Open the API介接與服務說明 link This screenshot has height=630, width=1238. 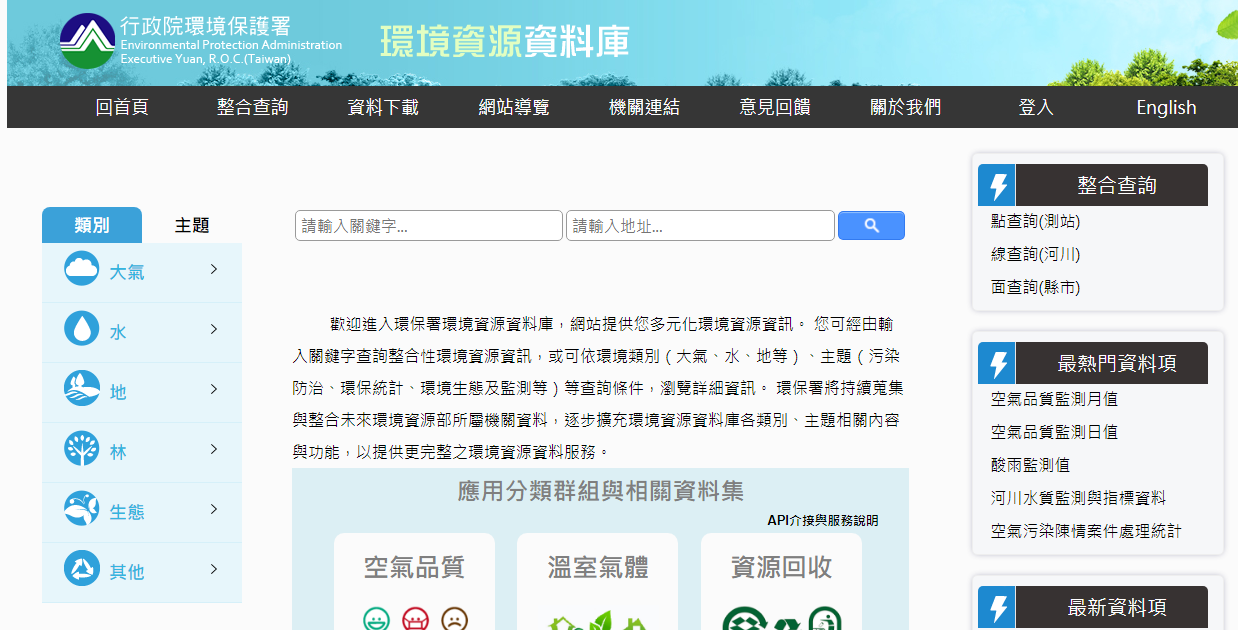[x=822, y=521]
